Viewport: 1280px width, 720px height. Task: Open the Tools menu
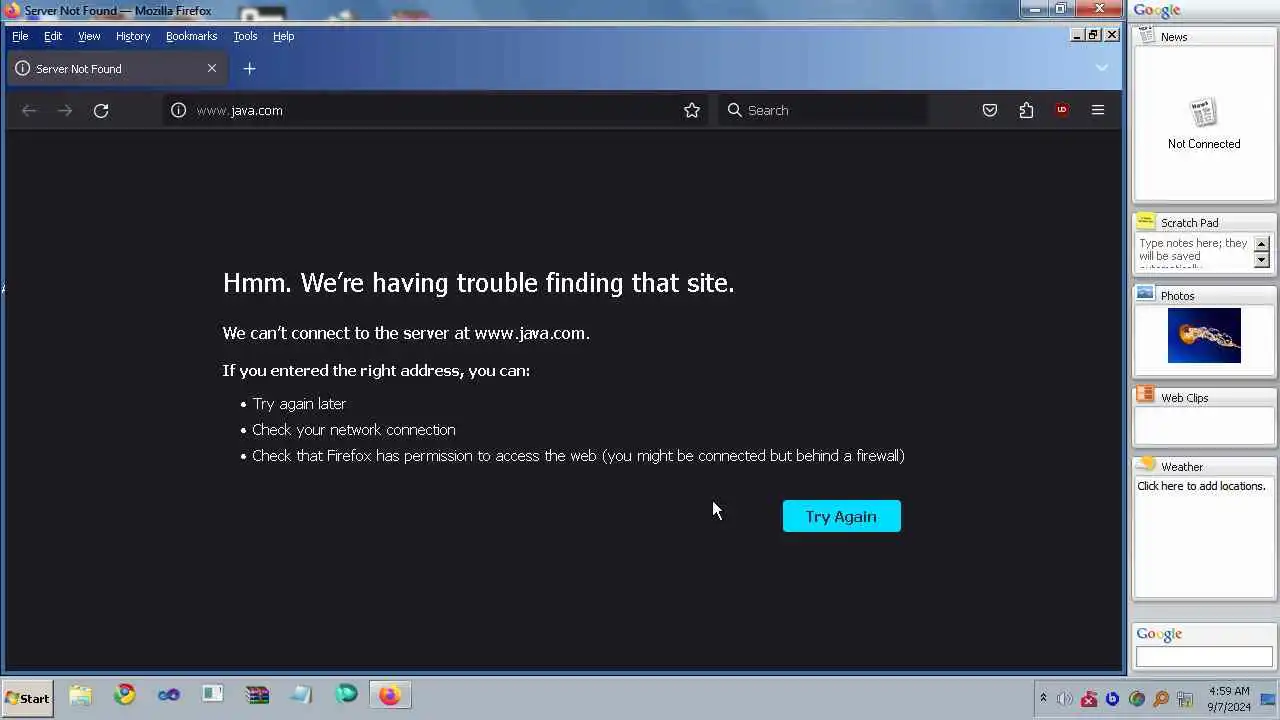[x=245, y=36]
